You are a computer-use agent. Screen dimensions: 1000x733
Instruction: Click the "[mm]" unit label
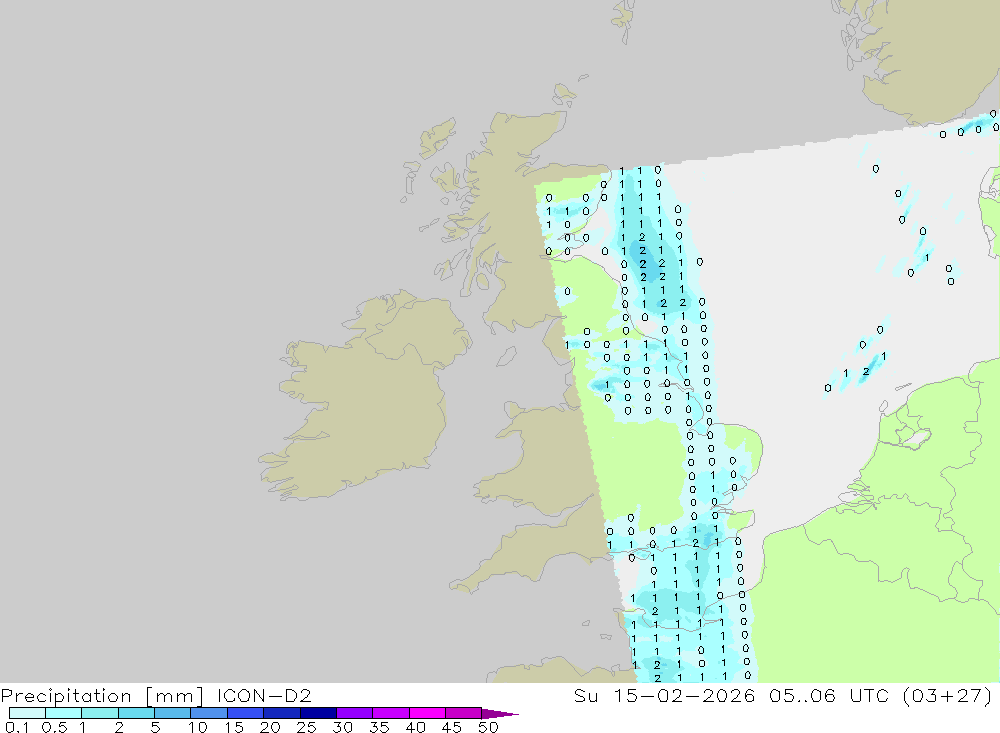(174, 696)
